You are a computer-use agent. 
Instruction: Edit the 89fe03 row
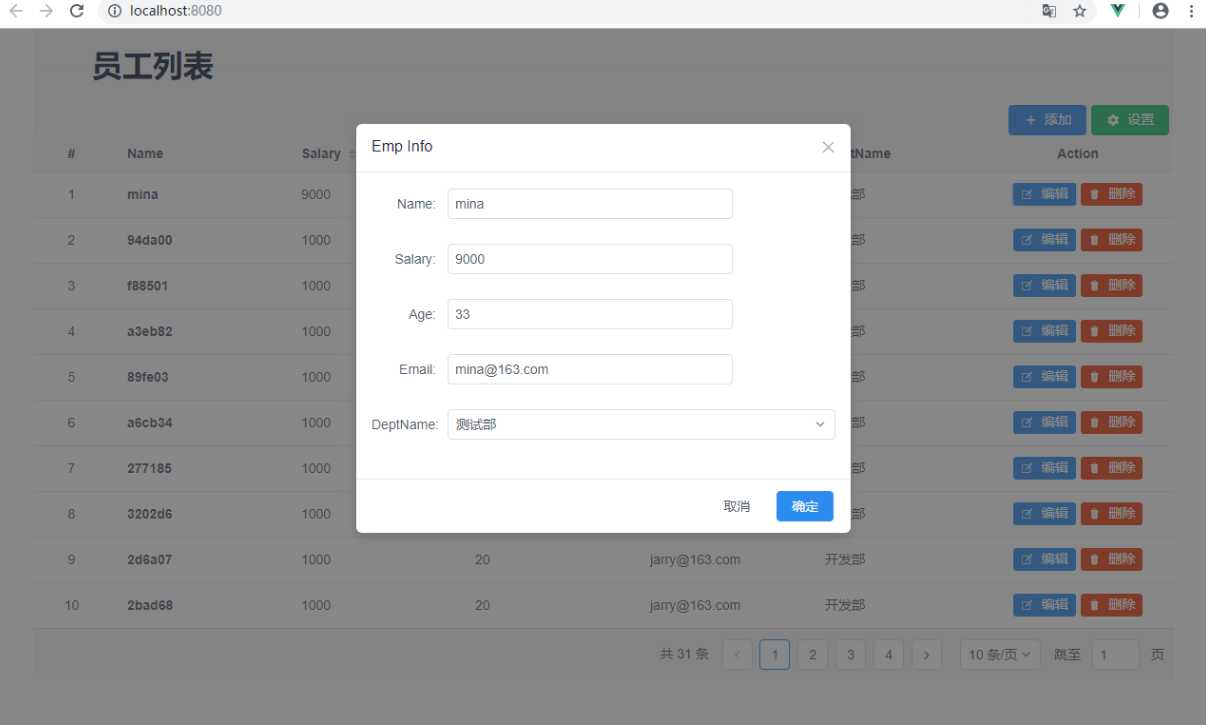click(x=1044, y=377)
